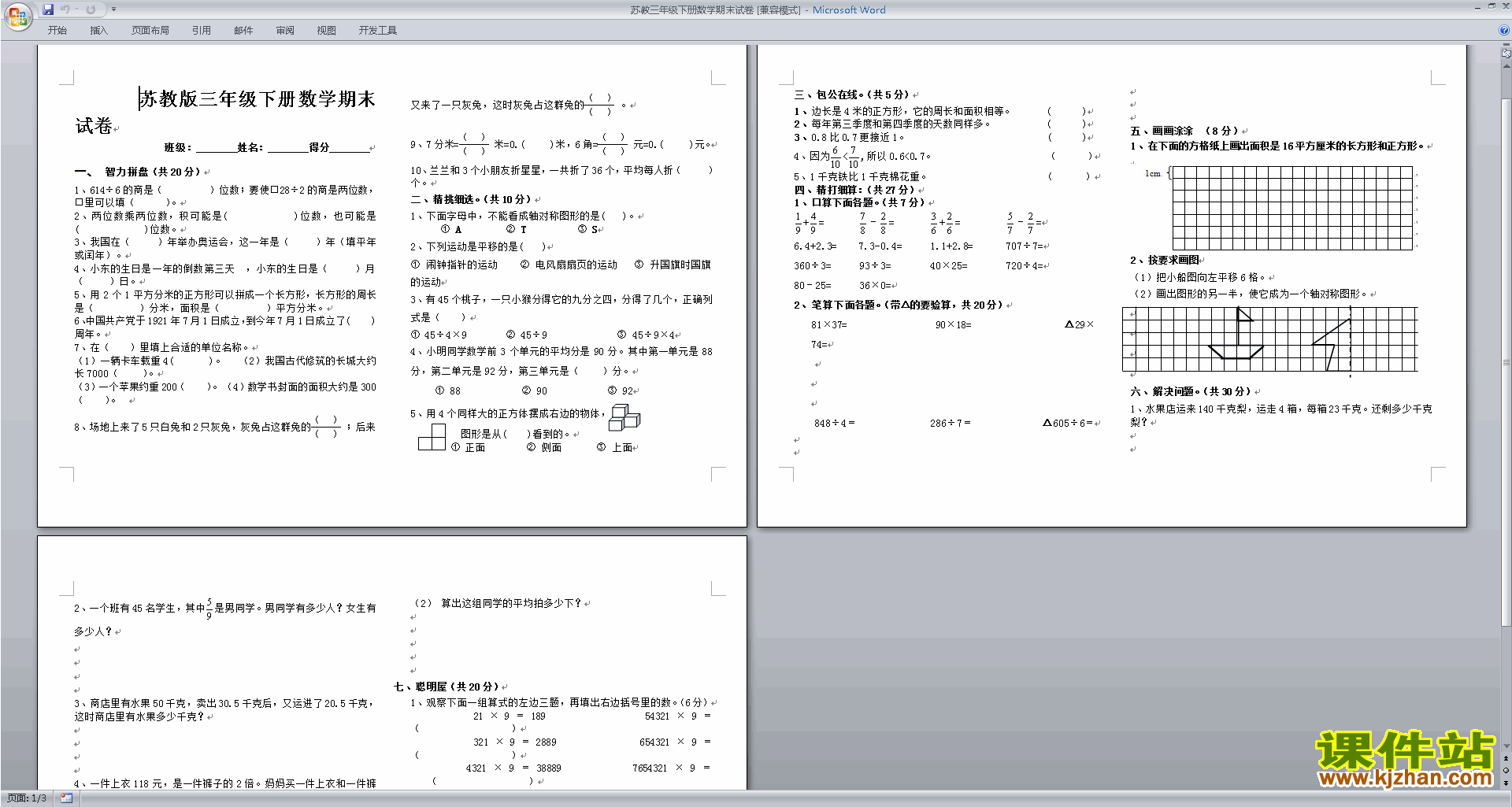
Task: Open the 页面布局 ribbon tab
Action: pos(150,31)
